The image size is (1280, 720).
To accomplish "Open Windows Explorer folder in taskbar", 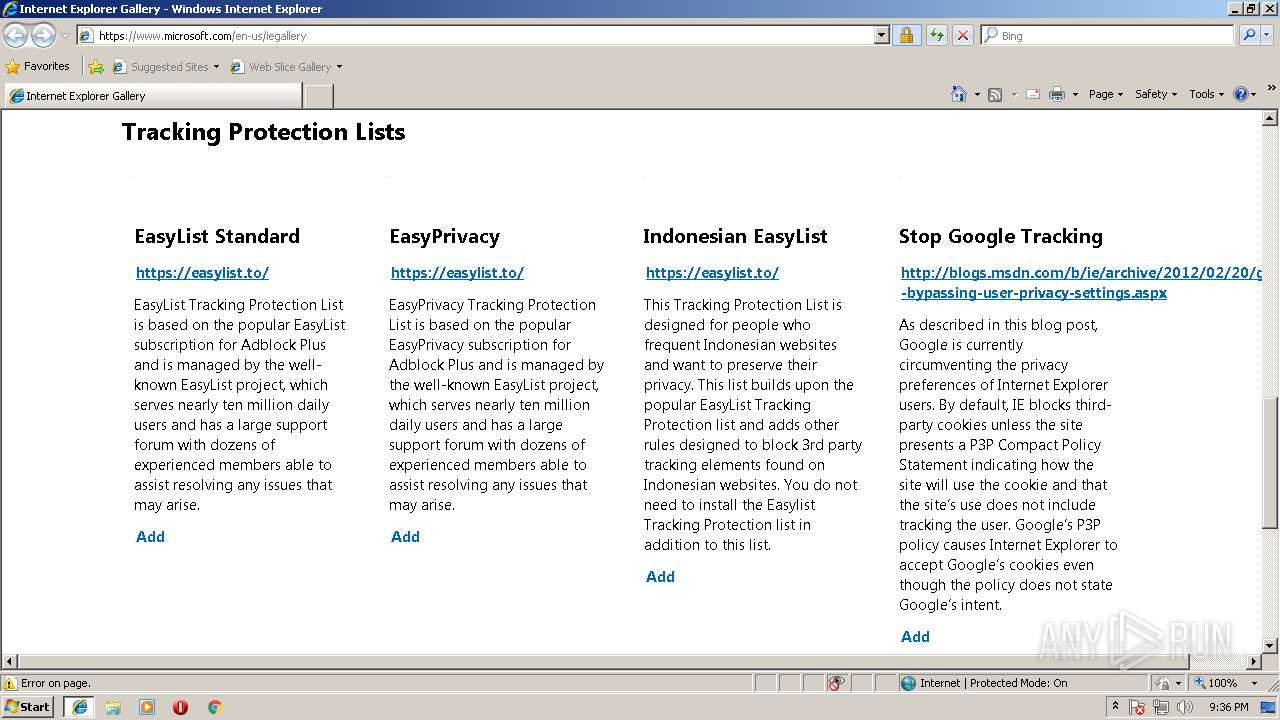I will pos(113,707).
